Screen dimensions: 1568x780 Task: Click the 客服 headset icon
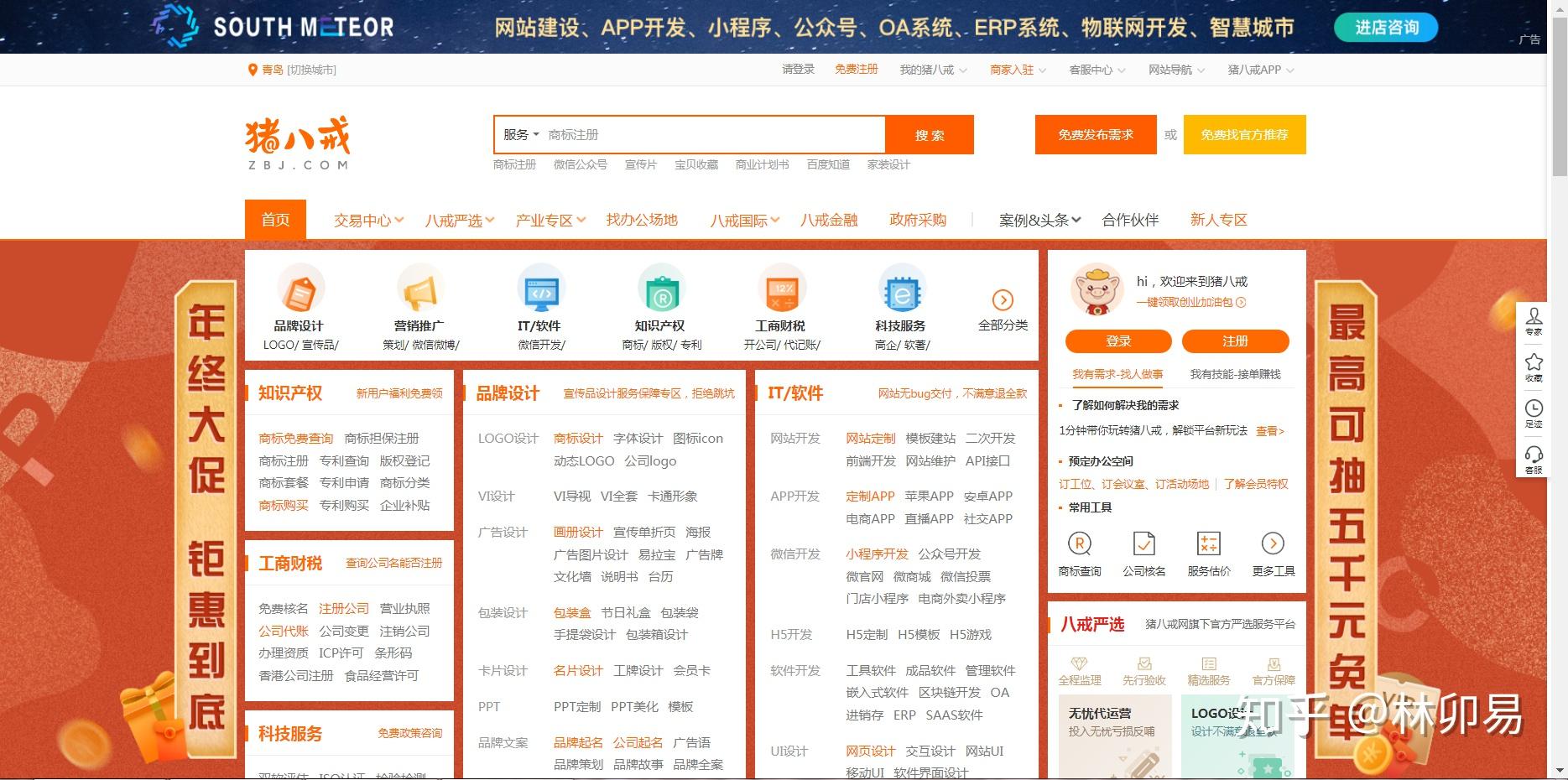coord(1534,455)
